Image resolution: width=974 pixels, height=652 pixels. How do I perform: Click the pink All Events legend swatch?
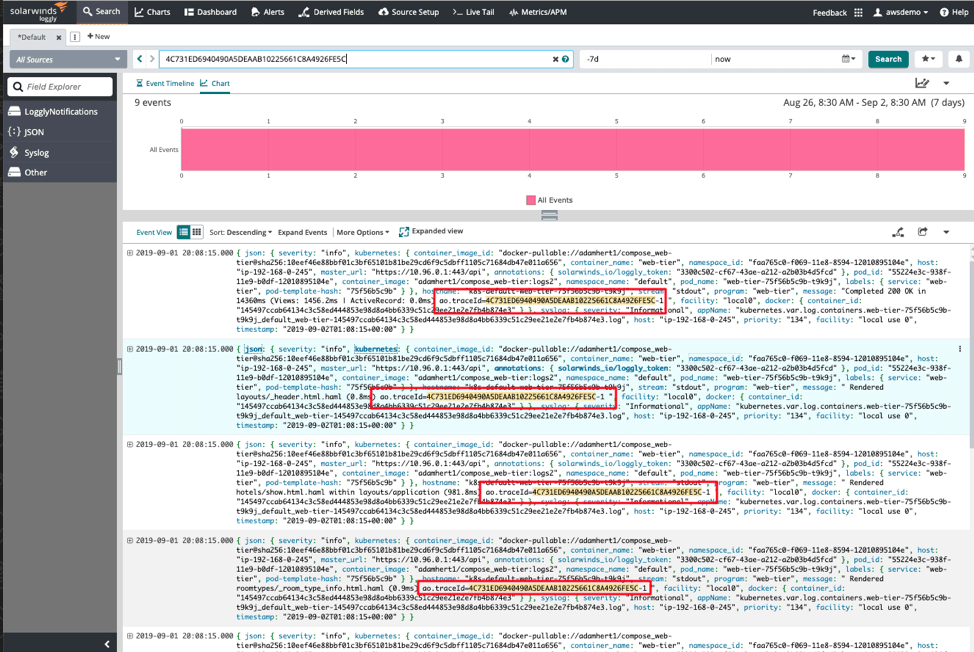[x=529, y=200]
